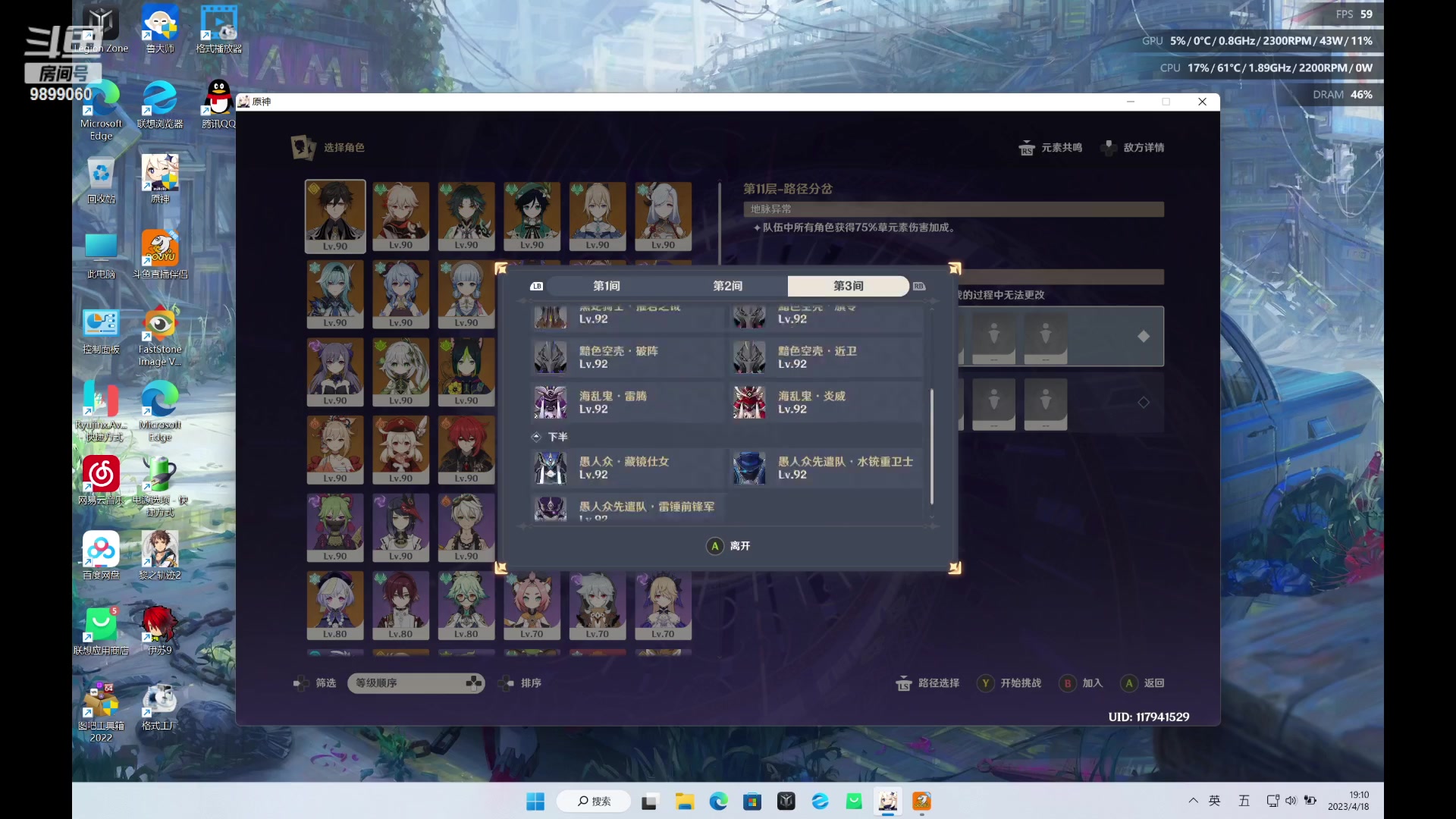Screen dimensions: 1456x819
Task: Open the 控制面板 desktop icon
Action: (x=101, y=331)
